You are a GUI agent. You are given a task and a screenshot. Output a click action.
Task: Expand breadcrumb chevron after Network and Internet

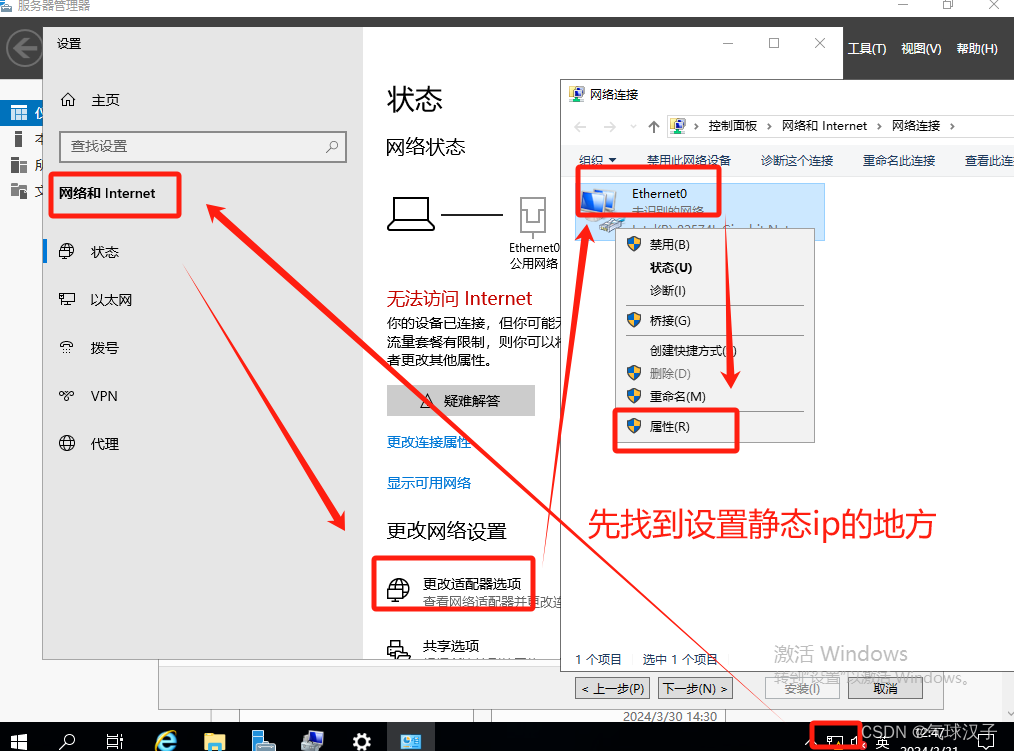pos(879,127)
